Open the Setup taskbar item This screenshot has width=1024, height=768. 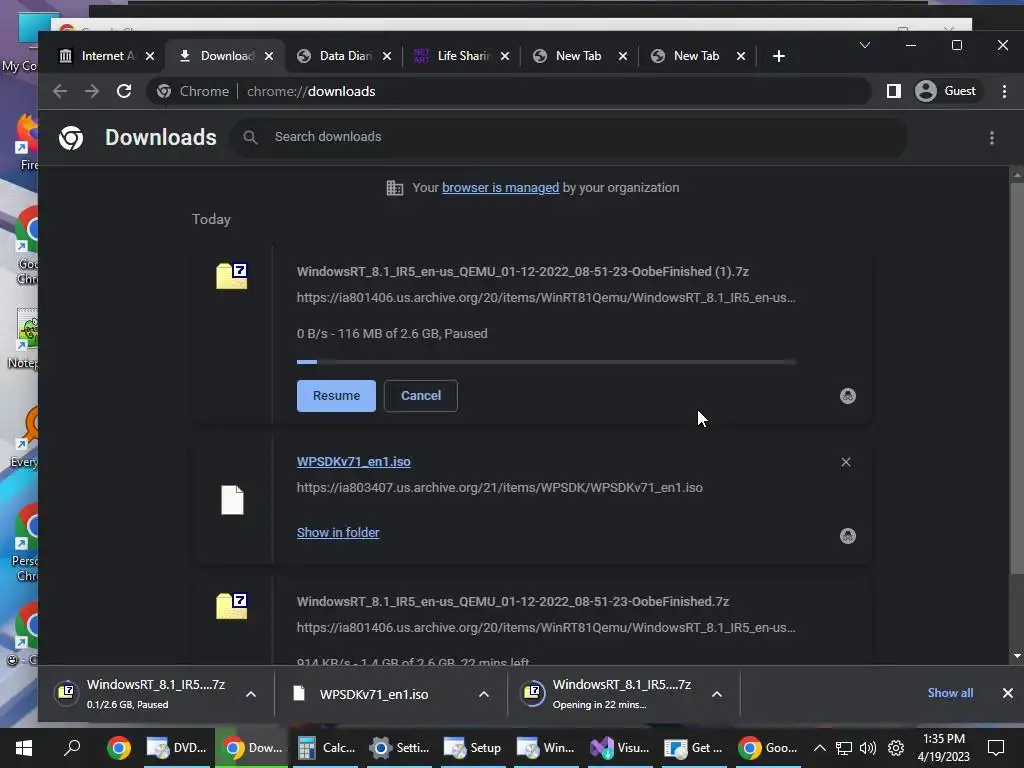point(472,748)
